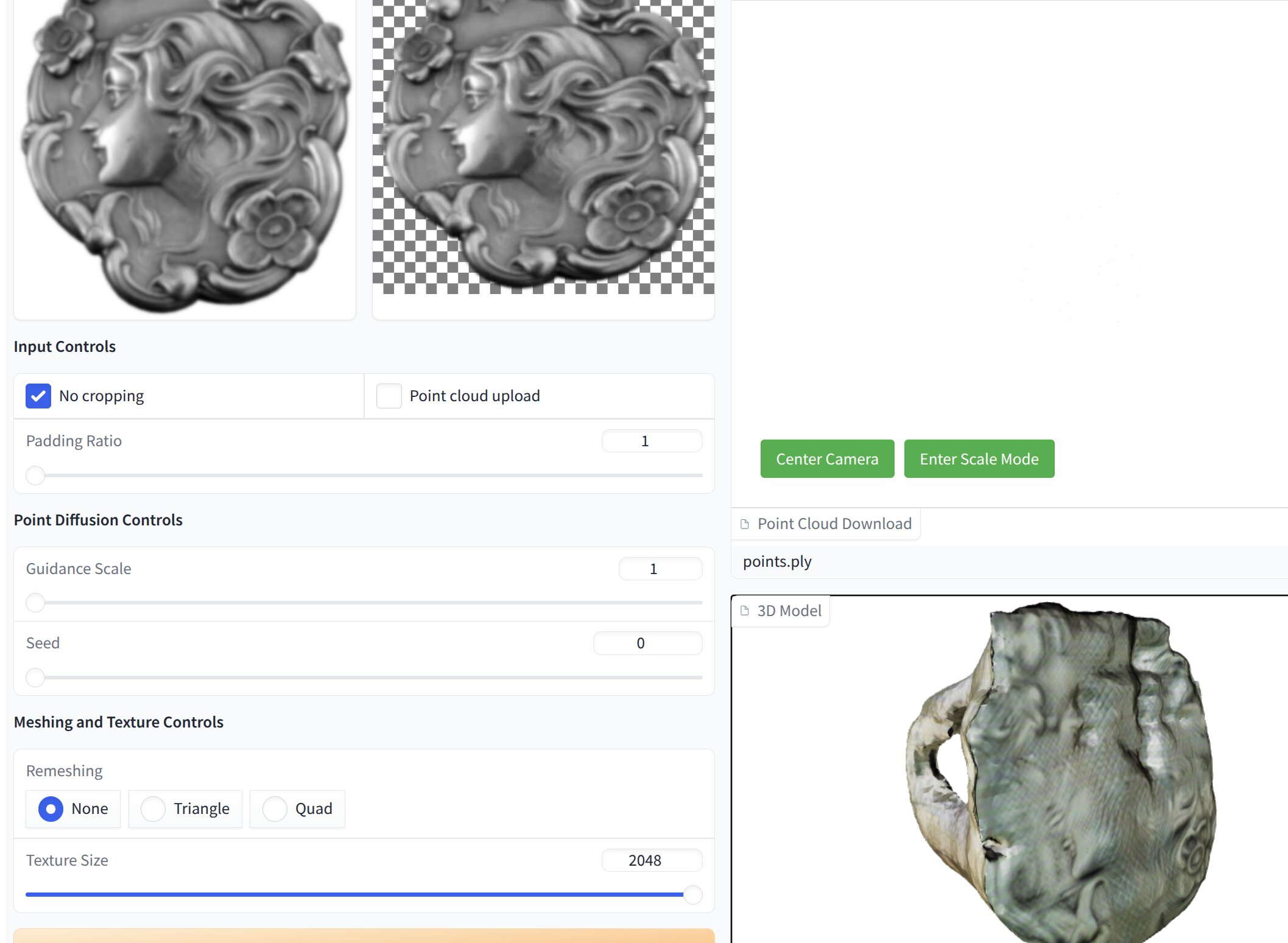Click the Texture Size slider handle

pos(692,894)
